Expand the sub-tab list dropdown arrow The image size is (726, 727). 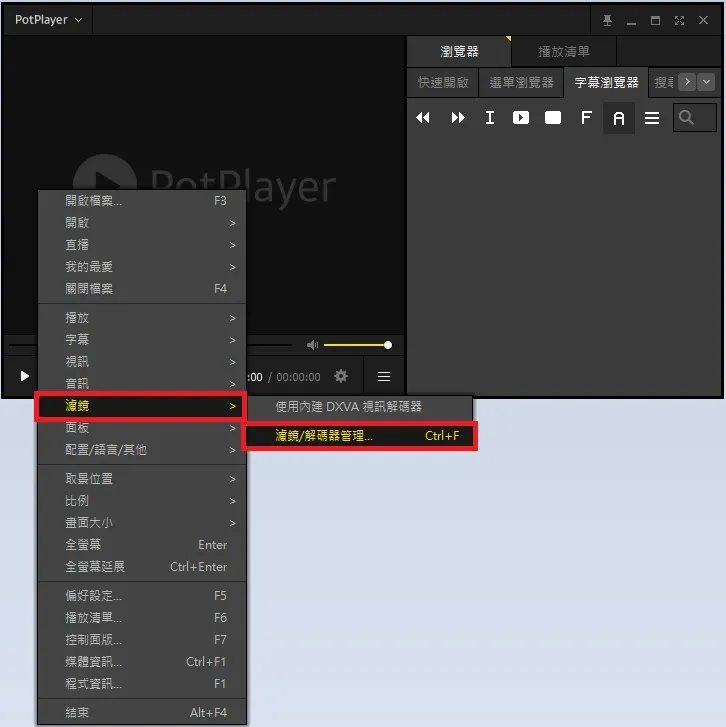[706, 82]
